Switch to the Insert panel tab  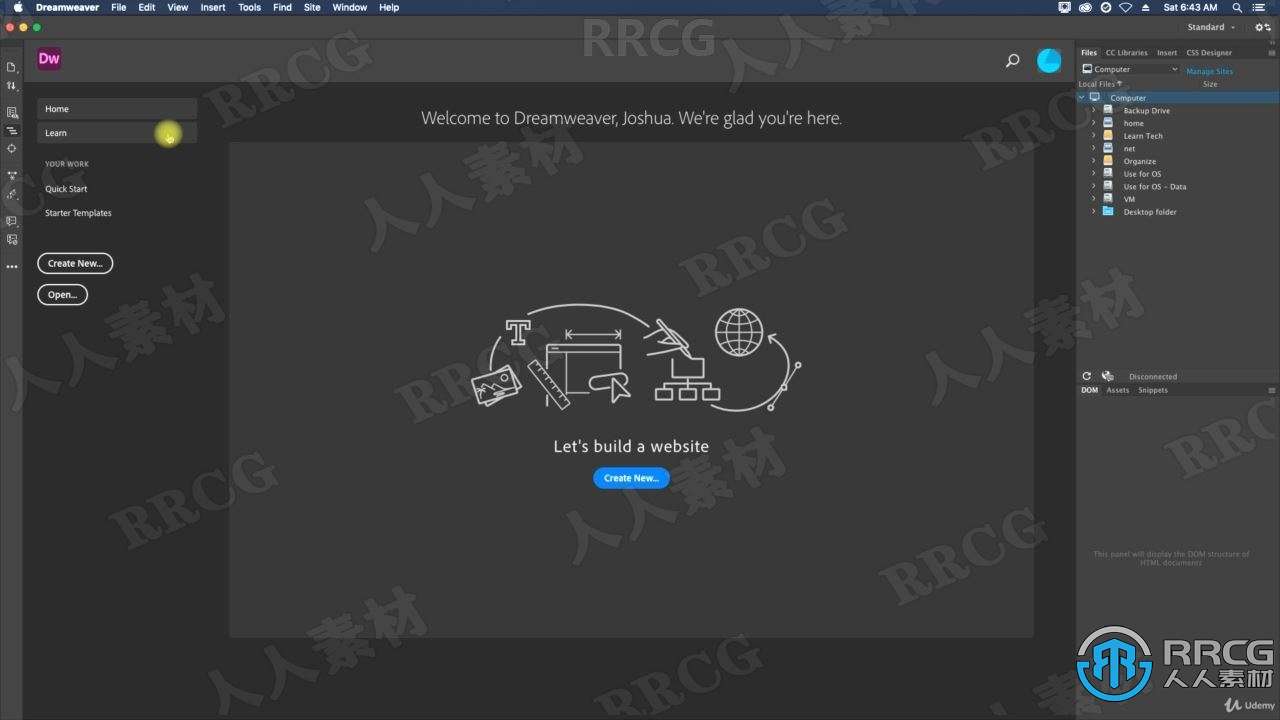click(1167, 52)
